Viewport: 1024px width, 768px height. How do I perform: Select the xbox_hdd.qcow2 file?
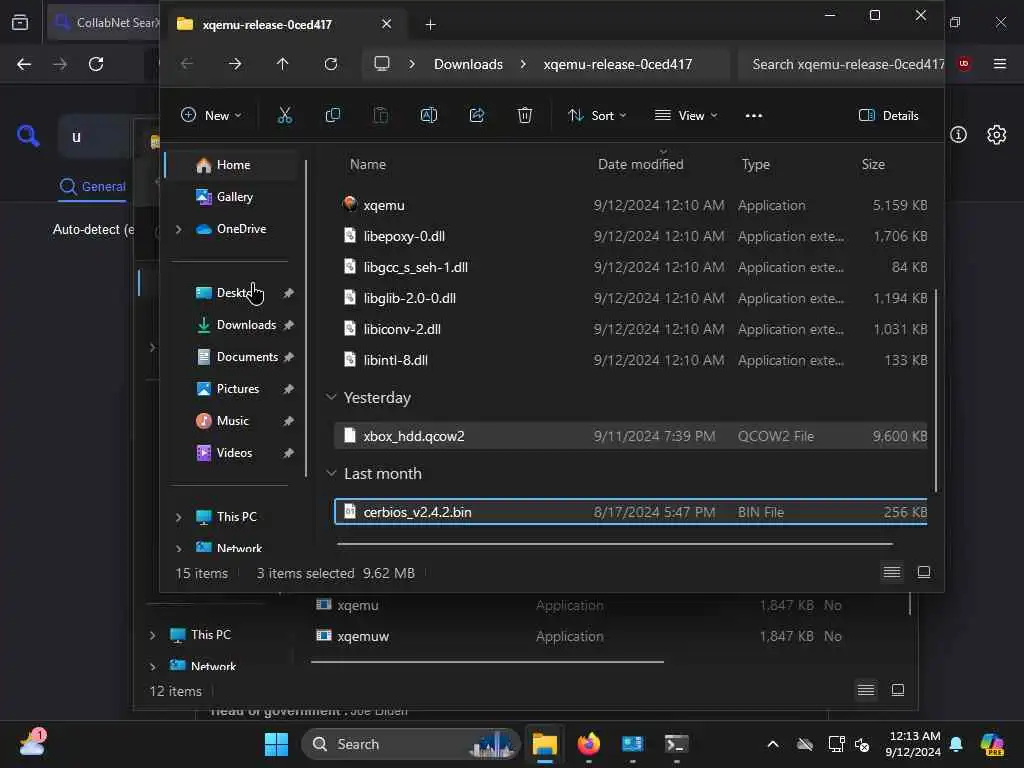(631, 436)
